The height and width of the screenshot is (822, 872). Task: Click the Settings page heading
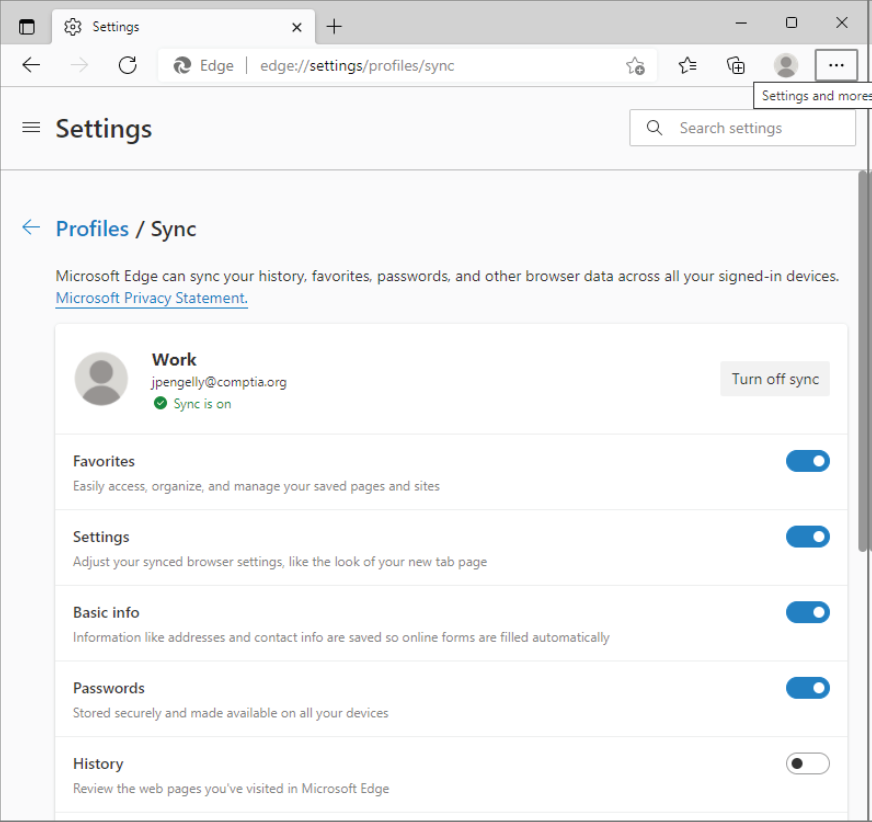pos(103,128)
